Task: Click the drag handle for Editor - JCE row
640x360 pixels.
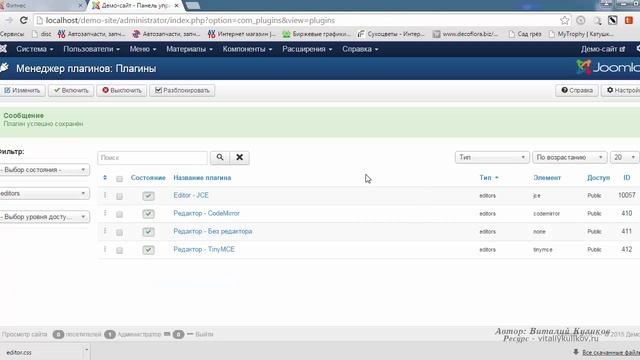Action: [x=105, y=195]
